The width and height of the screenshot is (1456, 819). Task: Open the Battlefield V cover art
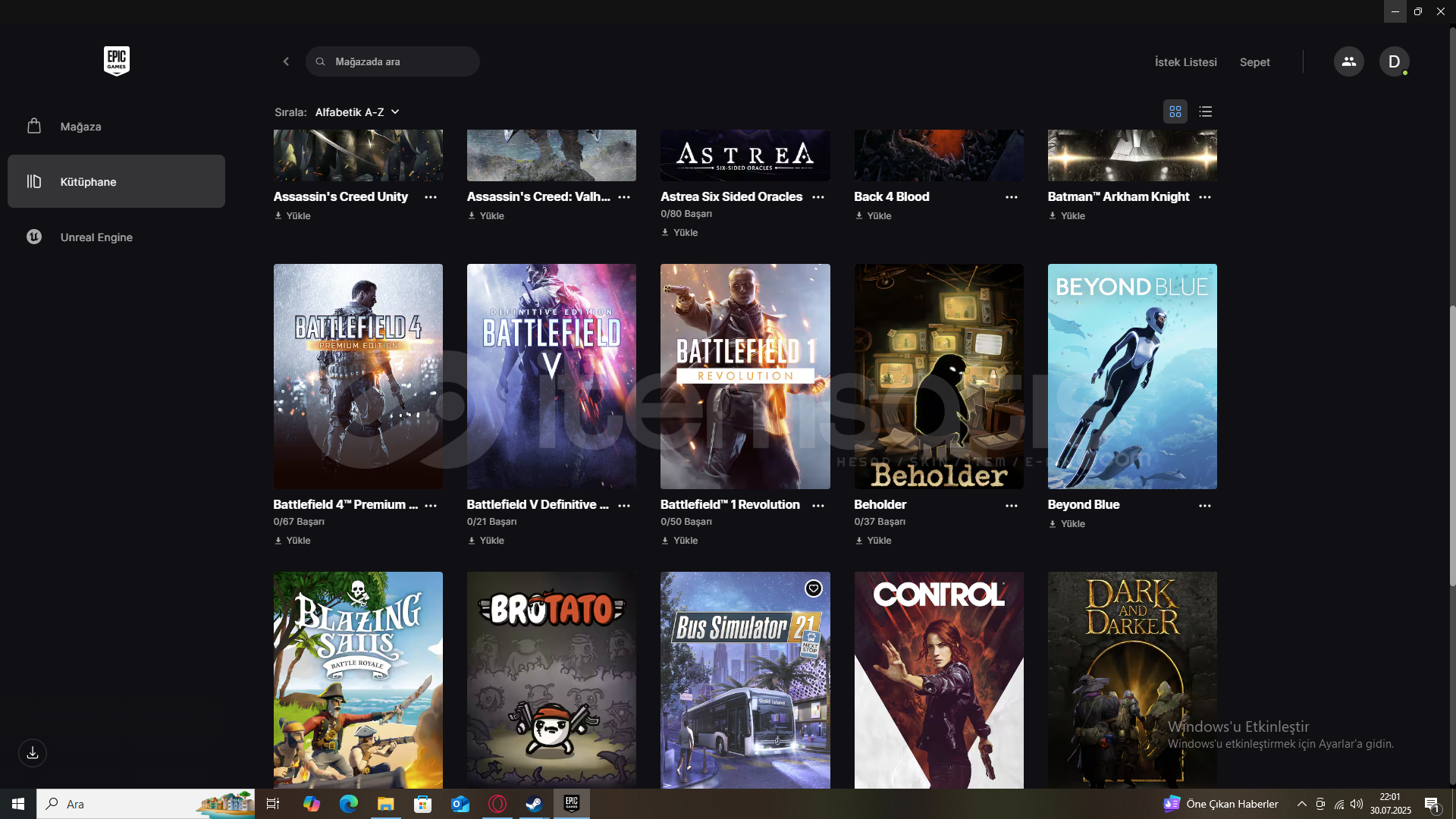coord(551,376)
